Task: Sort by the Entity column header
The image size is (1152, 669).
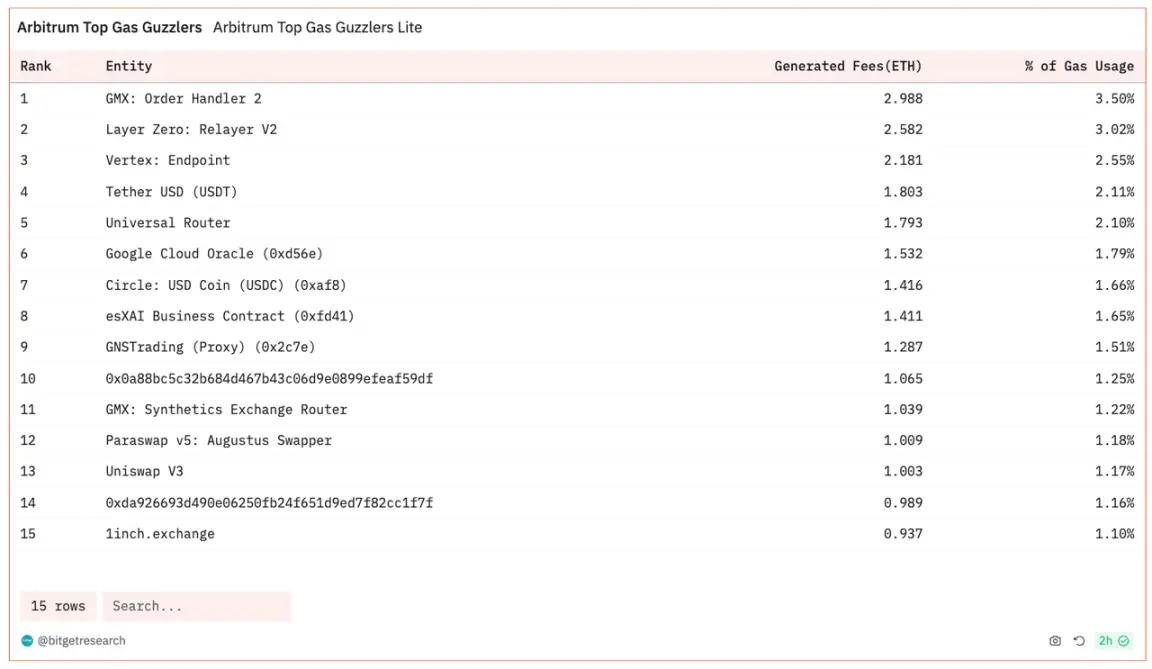Action: [129, 66]
